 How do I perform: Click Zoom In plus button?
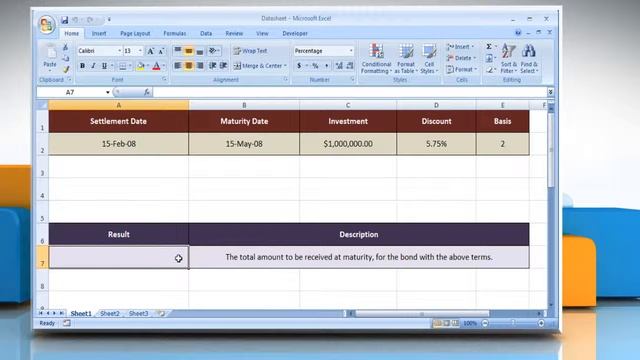[x=541, y=323]
